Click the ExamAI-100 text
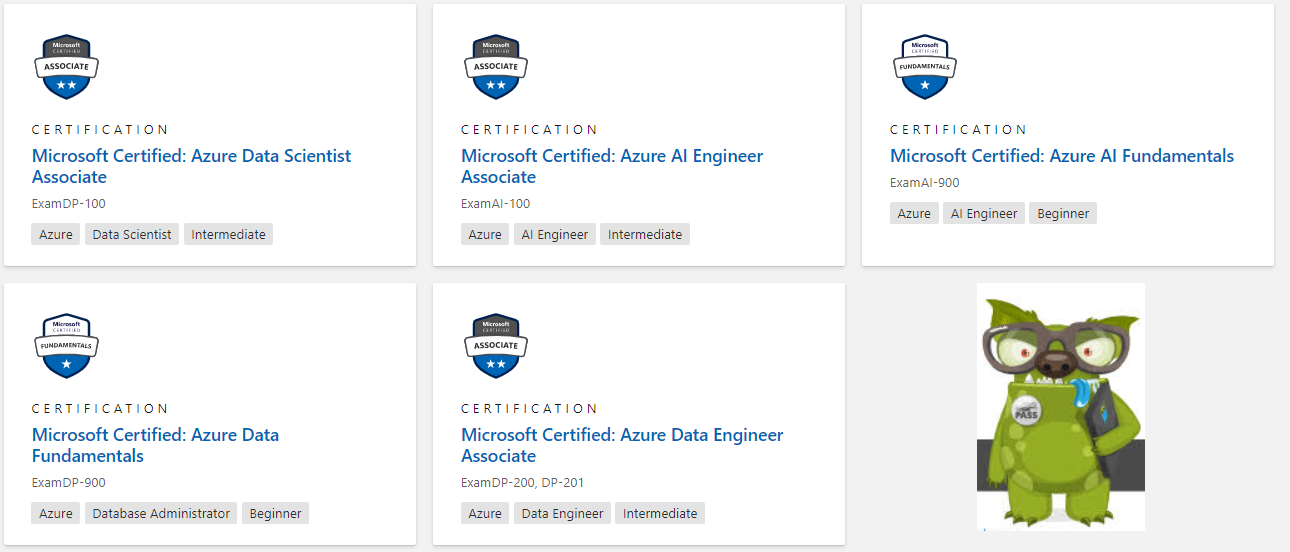Screen dimensions: 1290x552 pos(496,204)
